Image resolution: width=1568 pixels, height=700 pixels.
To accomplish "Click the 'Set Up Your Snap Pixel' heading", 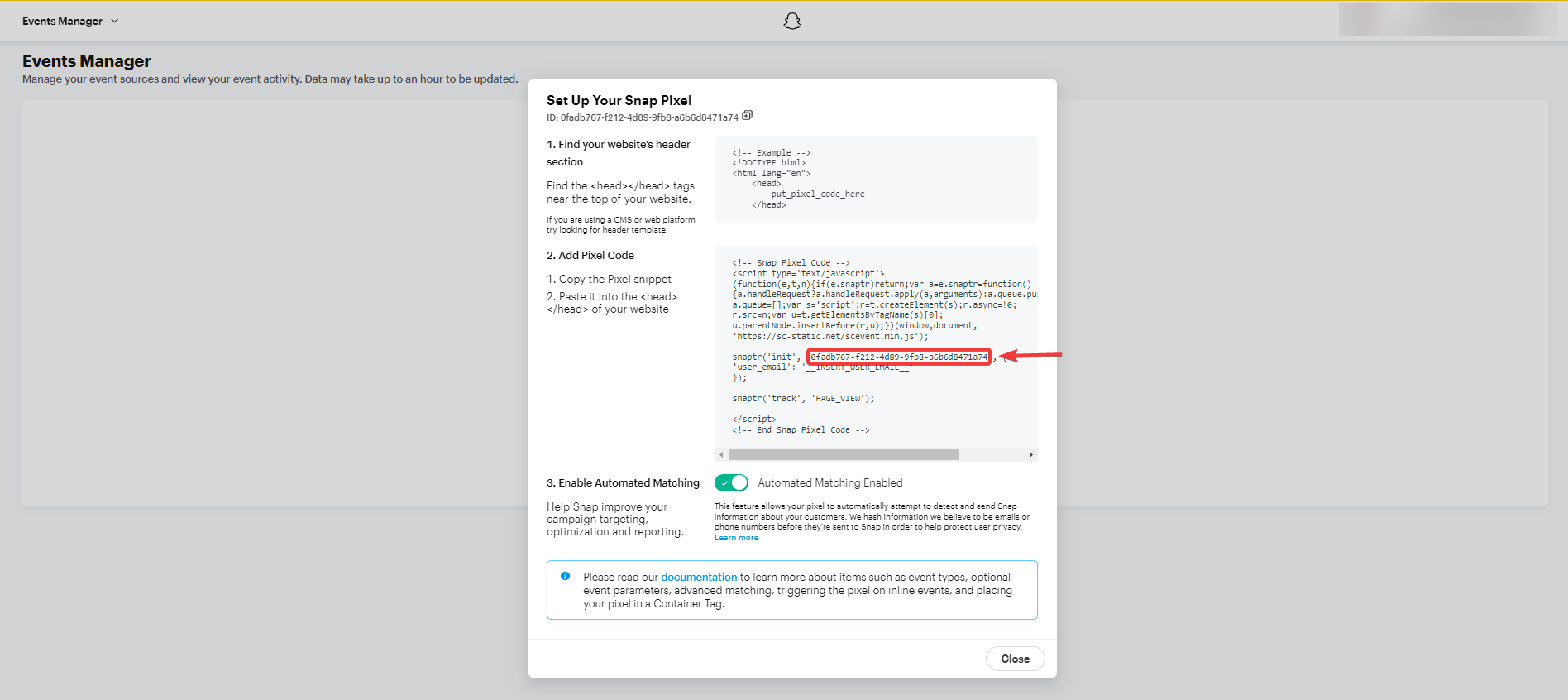I will pos(619,100).
